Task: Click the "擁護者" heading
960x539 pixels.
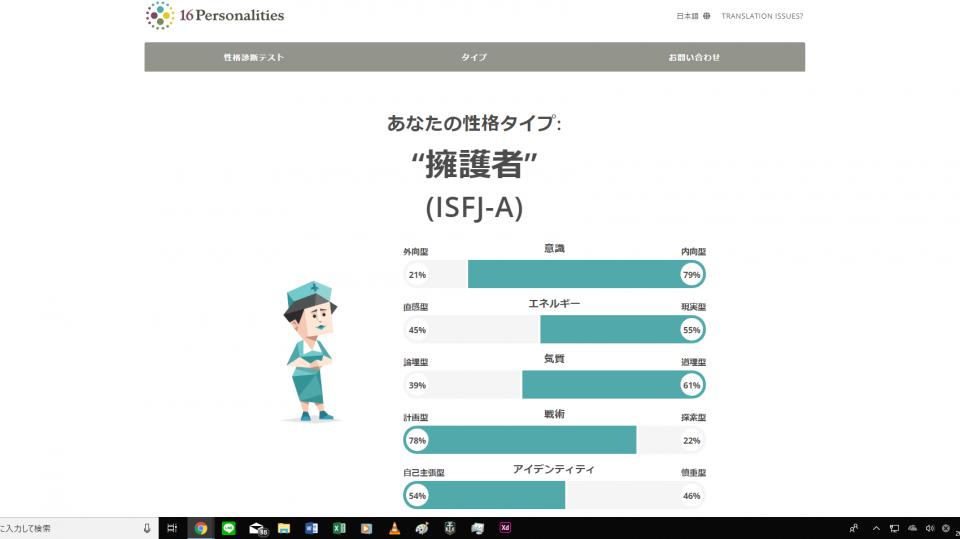Action: (x=474, y=164)
